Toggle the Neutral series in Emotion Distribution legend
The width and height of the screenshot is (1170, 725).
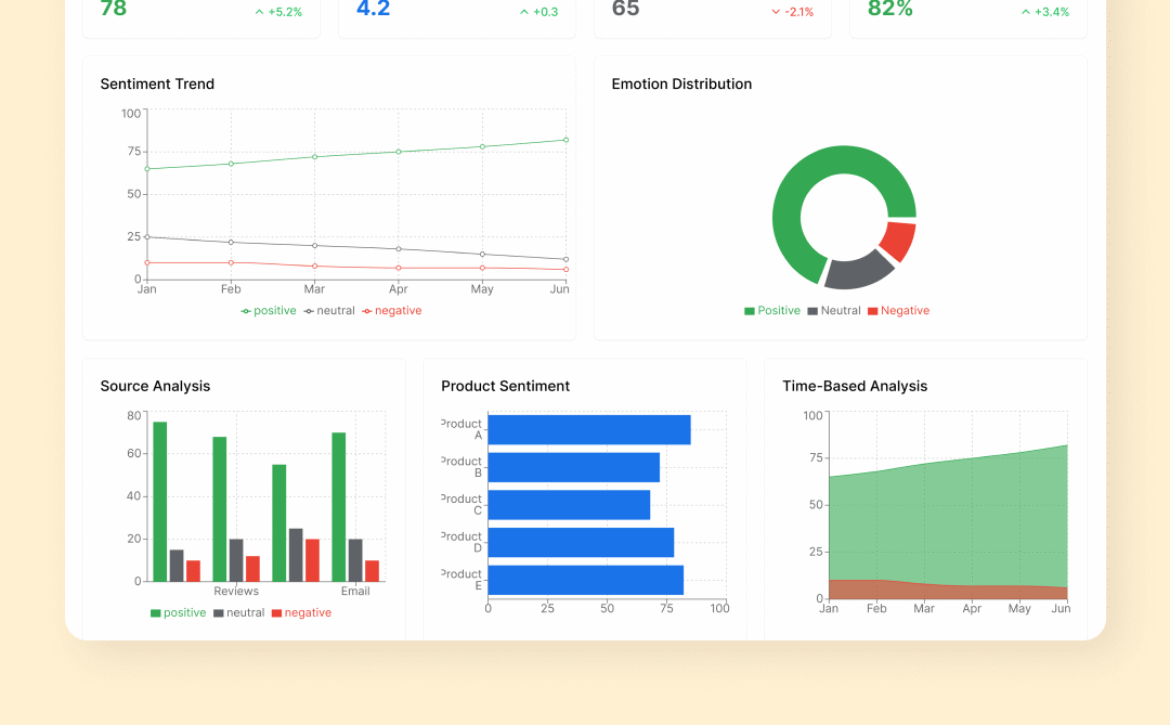point(834,311)
